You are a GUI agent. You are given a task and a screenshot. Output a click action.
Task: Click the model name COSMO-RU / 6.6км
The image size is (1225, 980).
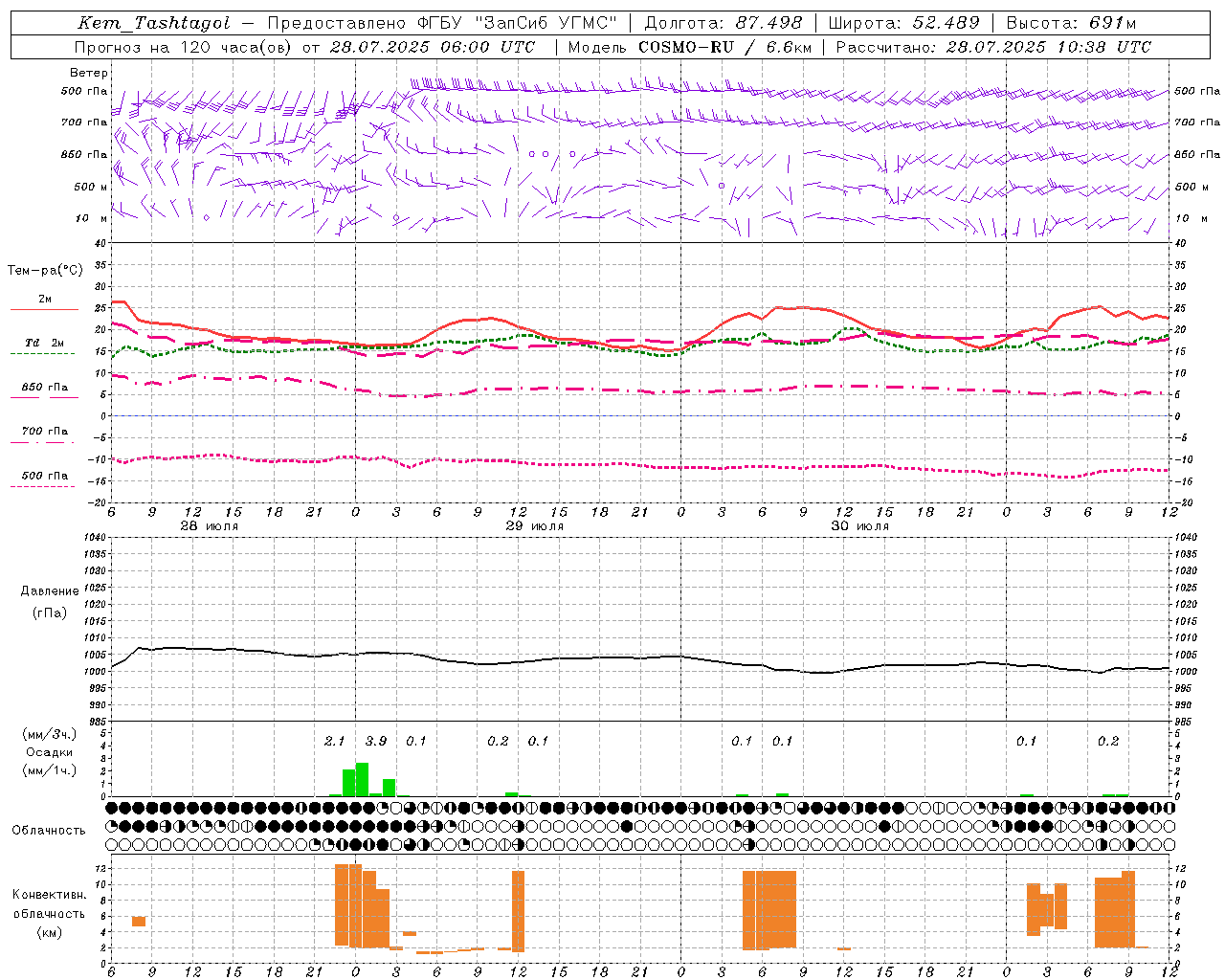point(724,47)
